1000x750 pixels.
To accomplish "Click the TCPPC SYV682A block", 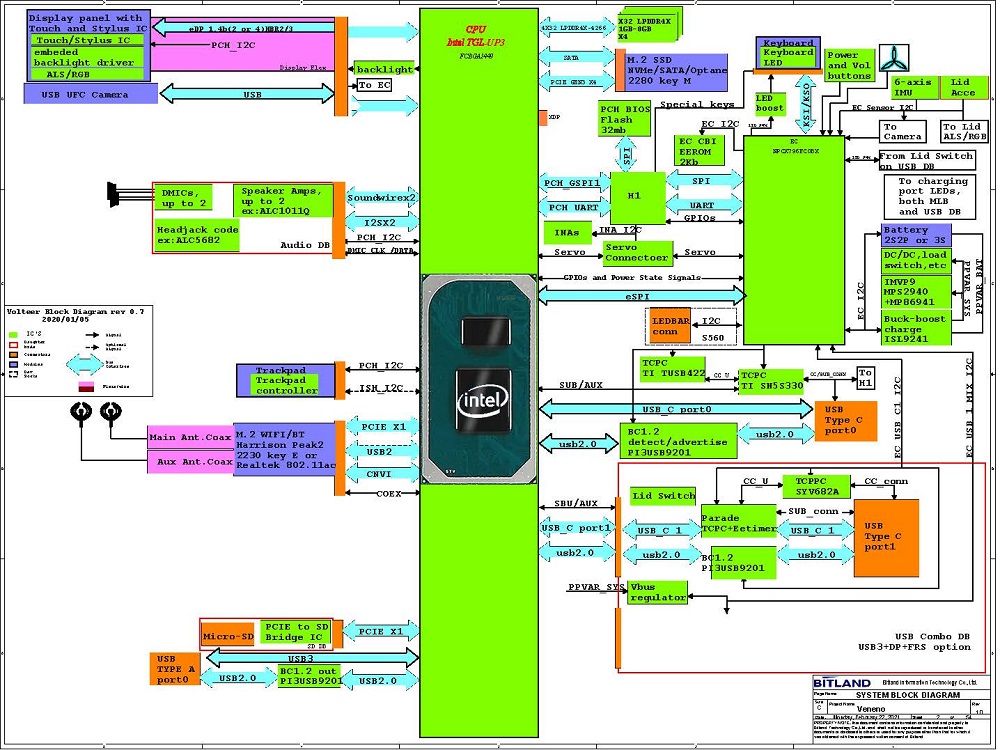I will coord(816,487).
